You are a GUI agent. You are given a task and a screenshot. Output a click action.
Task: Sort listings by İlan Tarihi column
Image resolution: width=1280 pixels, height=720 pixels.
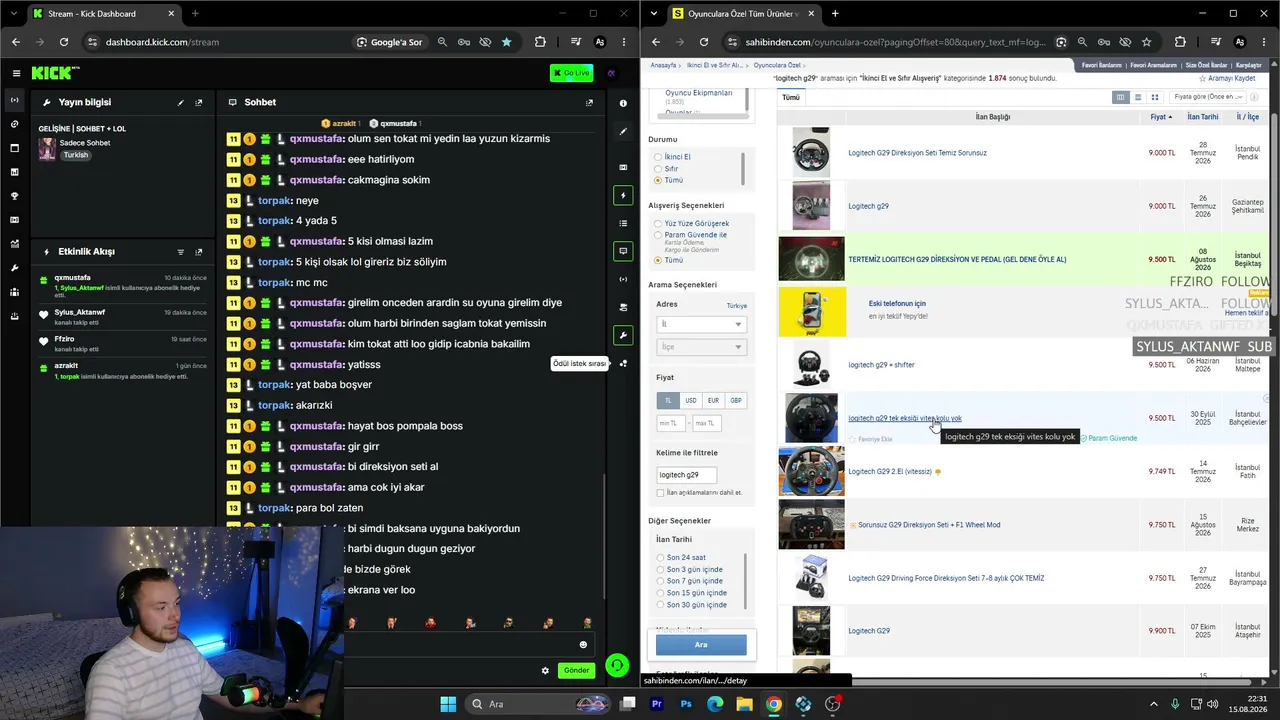pos(1203,117)
